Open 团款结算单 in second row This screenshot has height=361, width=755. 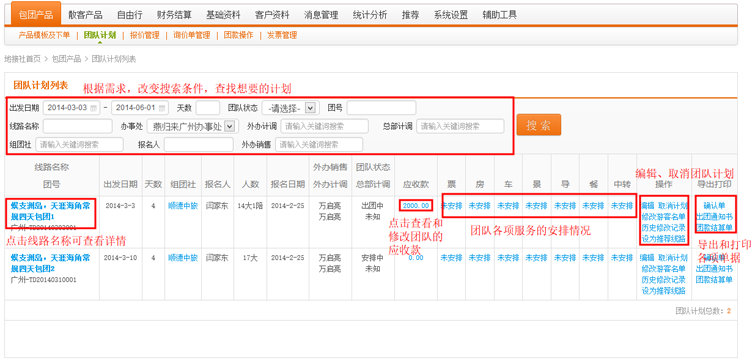coord(715,280)
